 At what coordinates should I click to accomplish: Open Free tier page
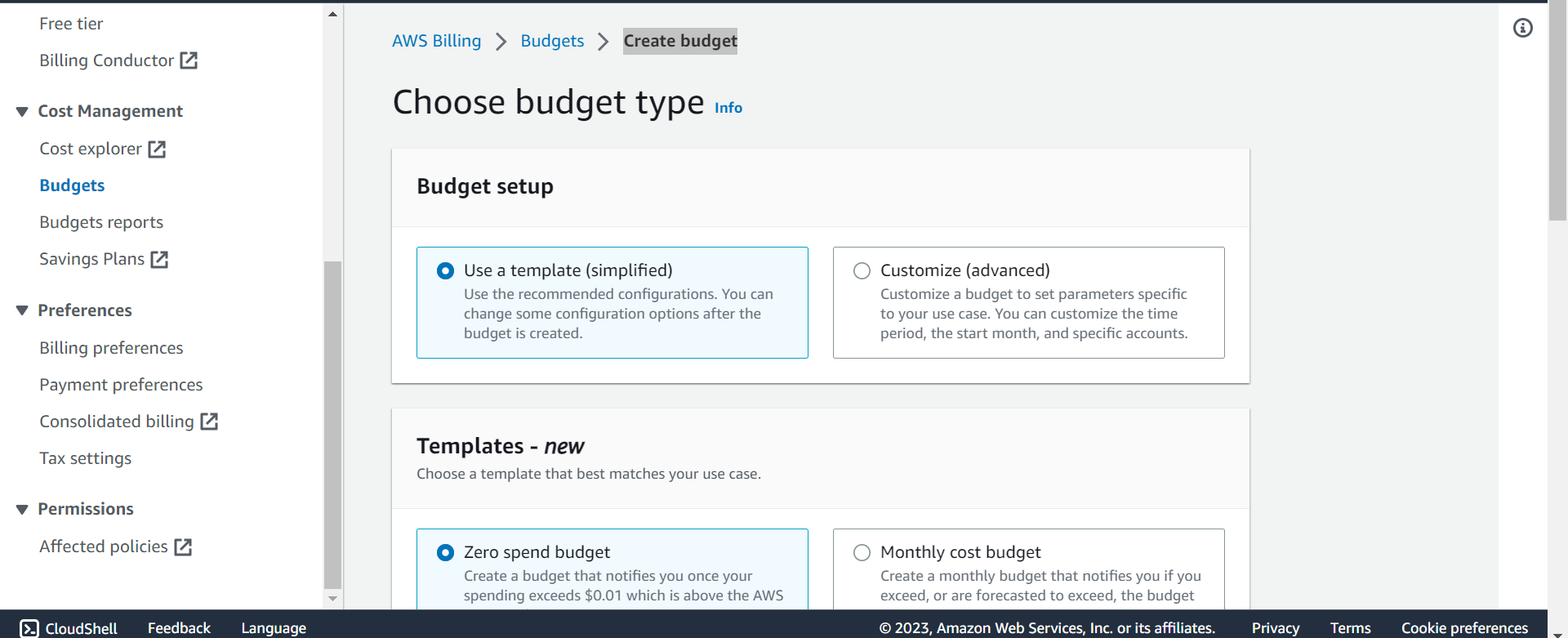point(71,24)
